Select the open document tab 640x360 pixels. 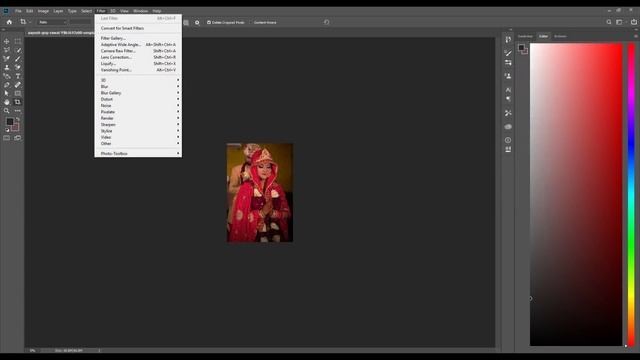pyautogui.click(x=60, y=33)
